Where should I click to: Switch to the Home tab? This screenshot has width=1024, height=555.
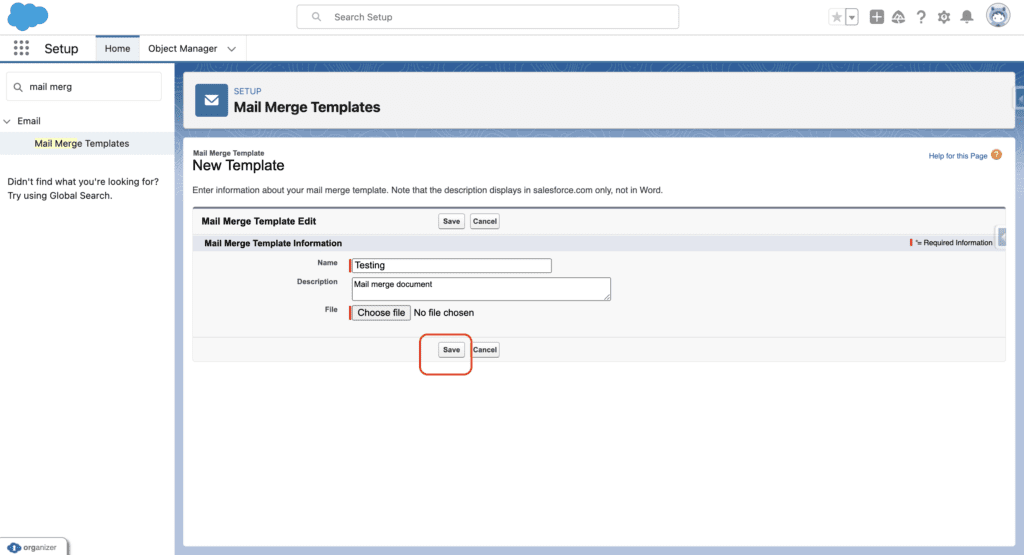point(117,48)
